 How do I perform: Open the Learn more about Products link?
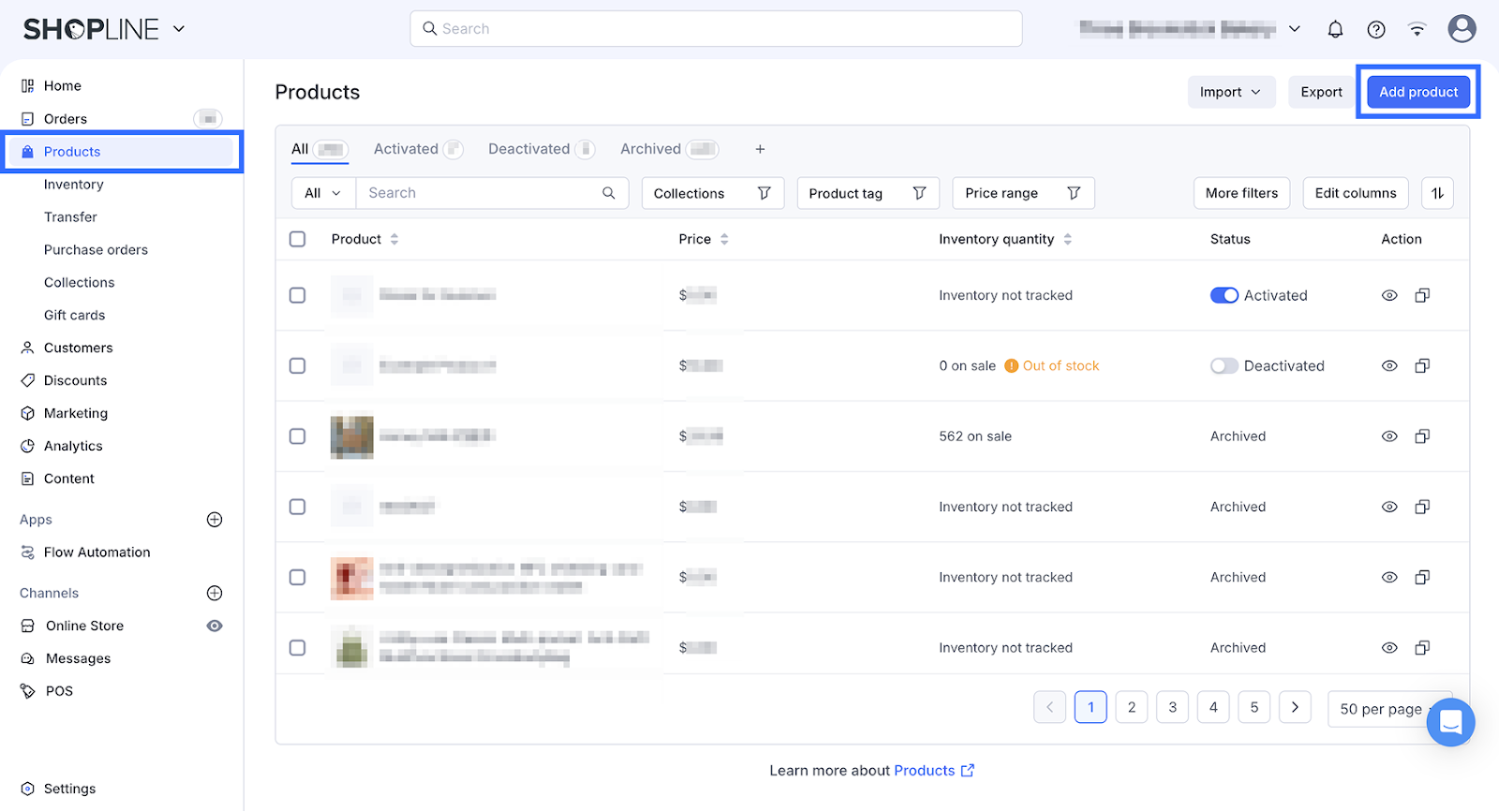pyautogui.click(x=924, y=771)
